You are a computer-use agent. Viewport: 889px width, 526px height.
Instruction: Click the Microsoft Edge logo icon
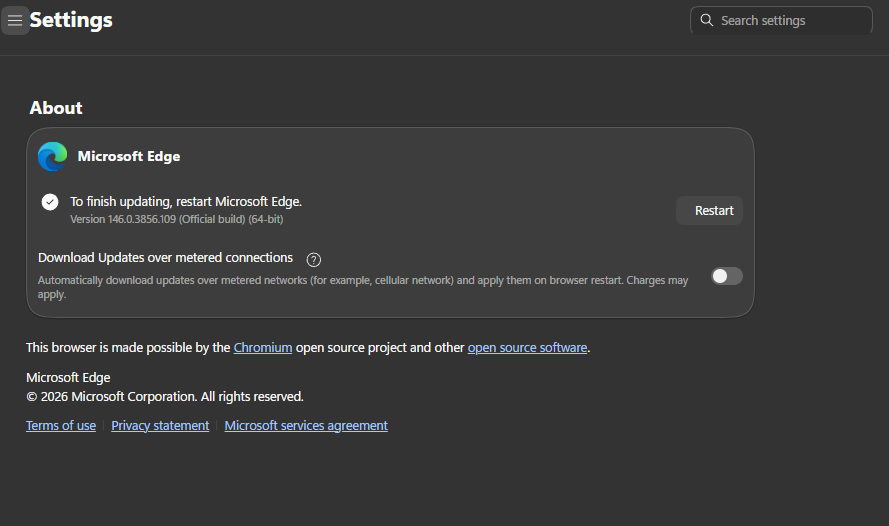tap(52, 156)
